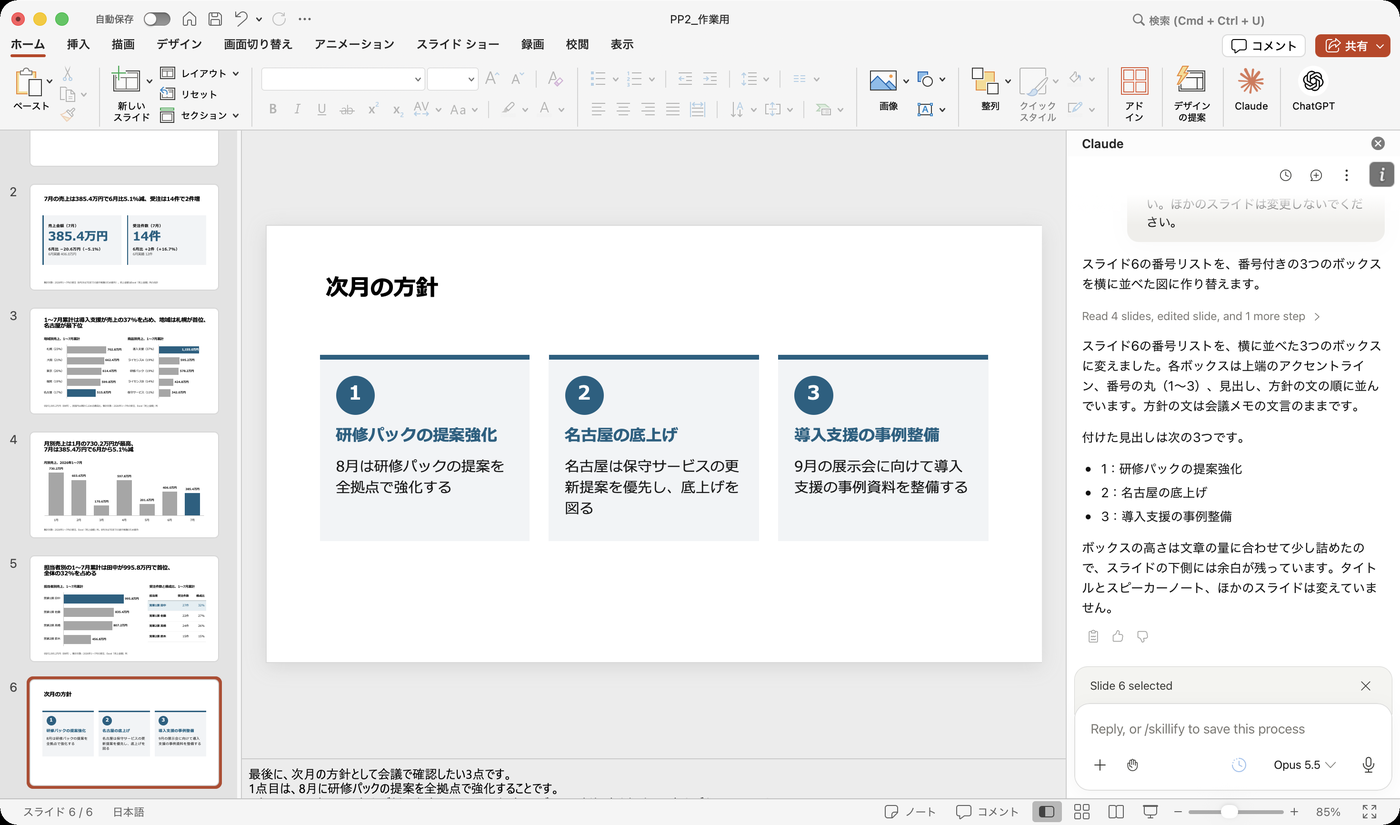The height and width of the screenshot is (825, 1400).
Task: Adjust the zoom slider in status bar
Action: [x=1230, y=812]
